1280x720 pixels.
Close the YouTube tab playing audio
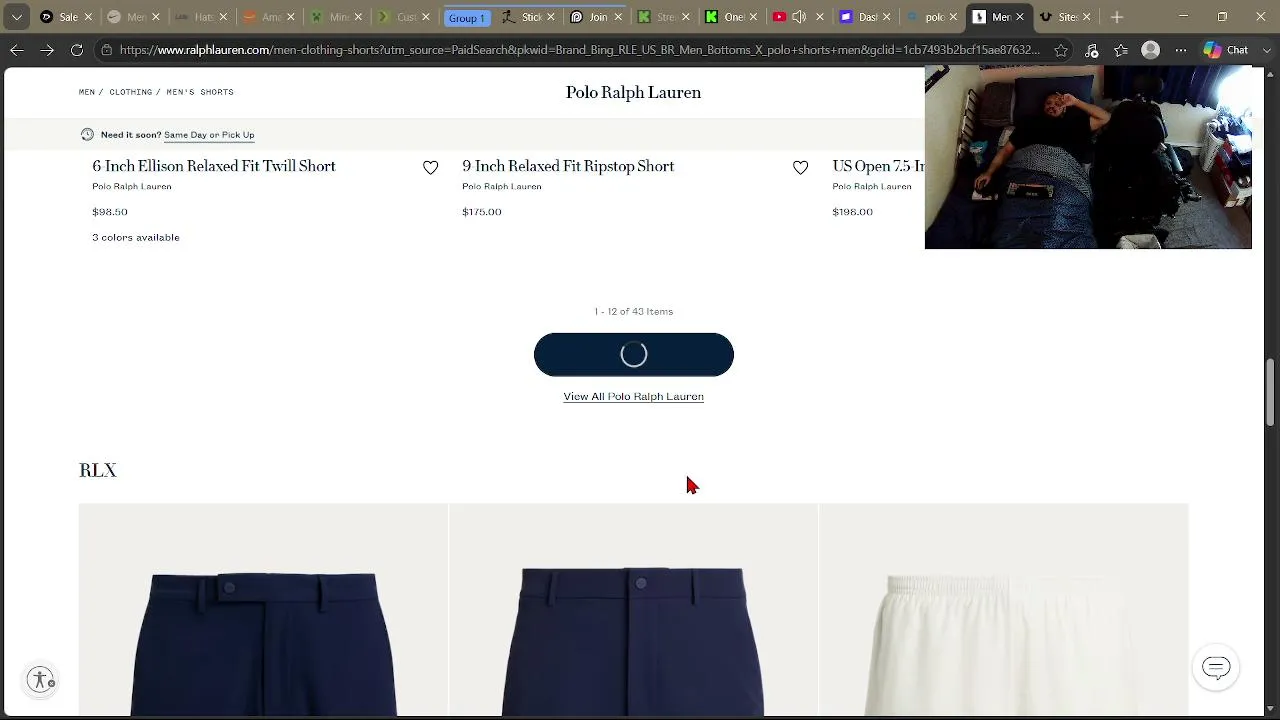coord(819,17)
